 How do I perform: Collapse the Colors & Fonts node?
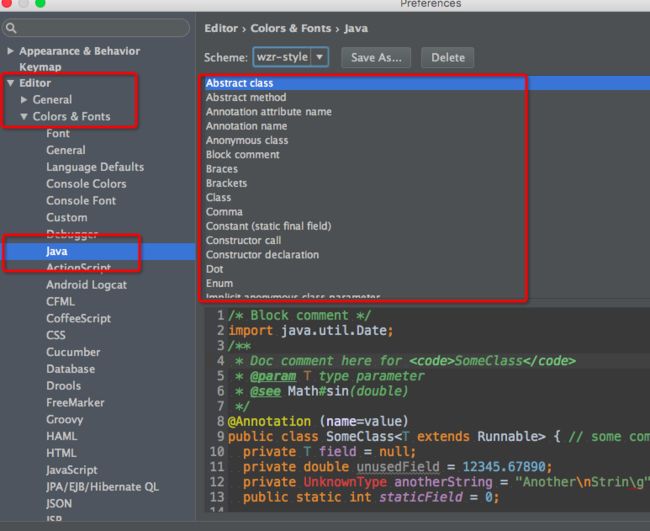point(24,116)
